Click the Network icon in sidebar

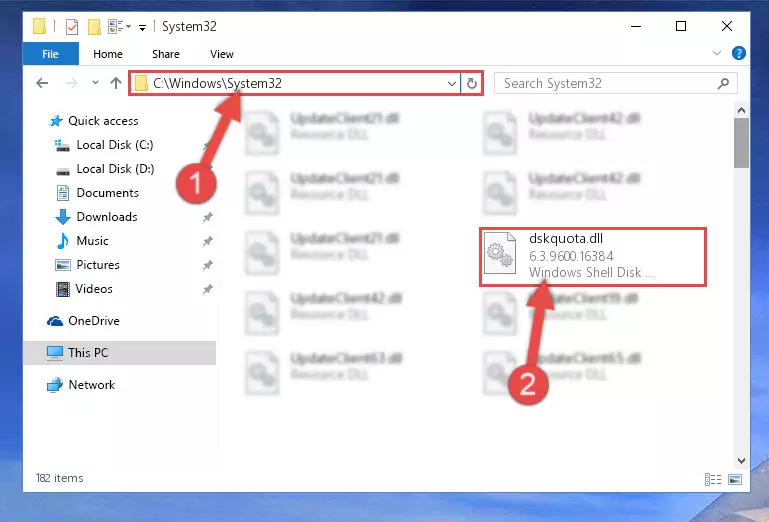(54, 385)
